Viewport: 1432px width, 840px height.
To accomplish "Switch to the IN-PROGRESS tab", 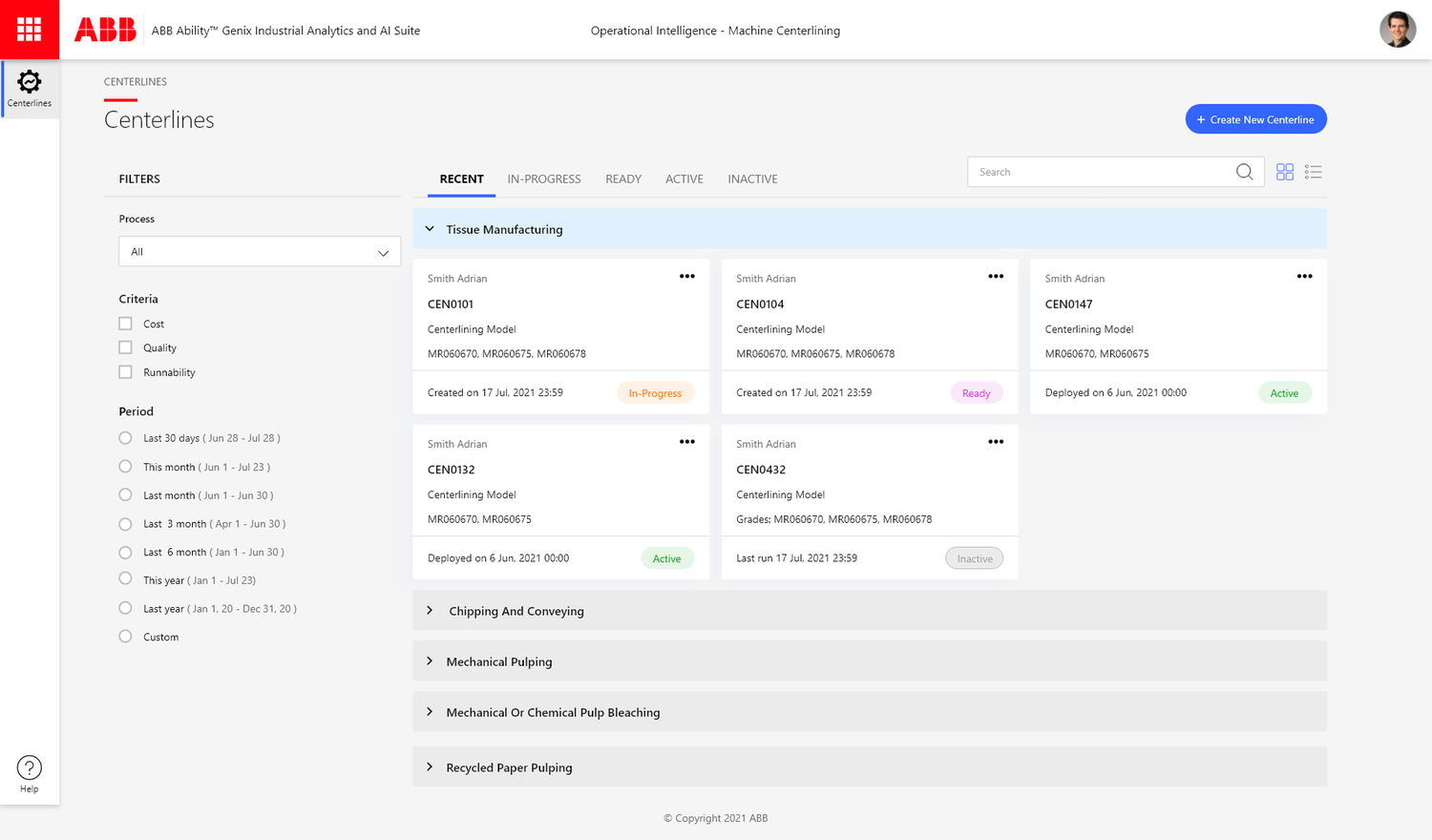I will [543, 178].
